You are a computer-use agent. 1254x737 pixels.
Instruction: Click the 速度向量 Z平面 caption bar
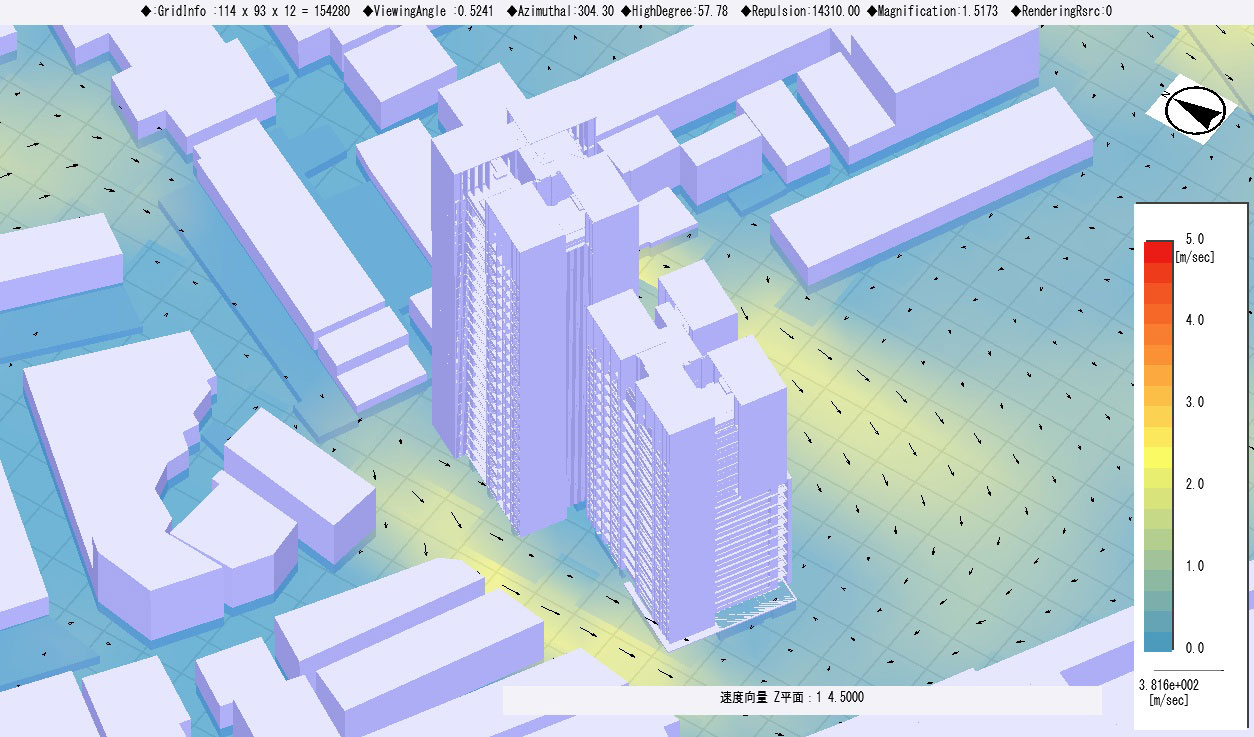tap(801, 697)
